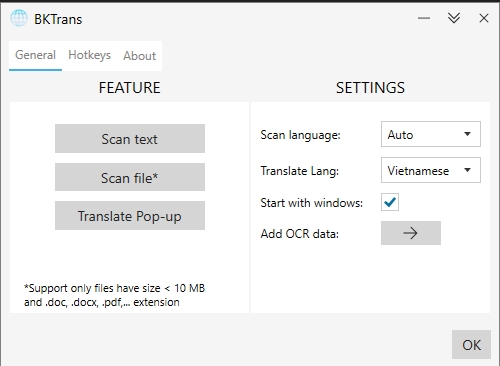Open the Translate Lang dropdown

[431, 170]
